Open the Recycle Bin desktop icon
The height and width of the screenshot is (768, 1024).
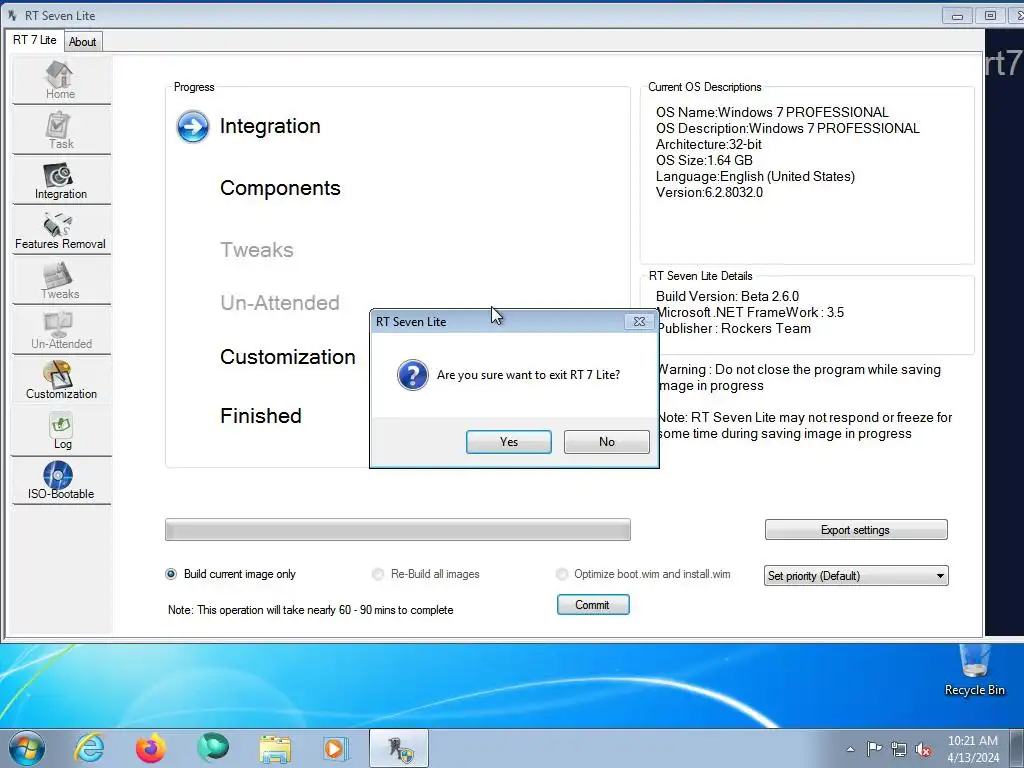974,671
